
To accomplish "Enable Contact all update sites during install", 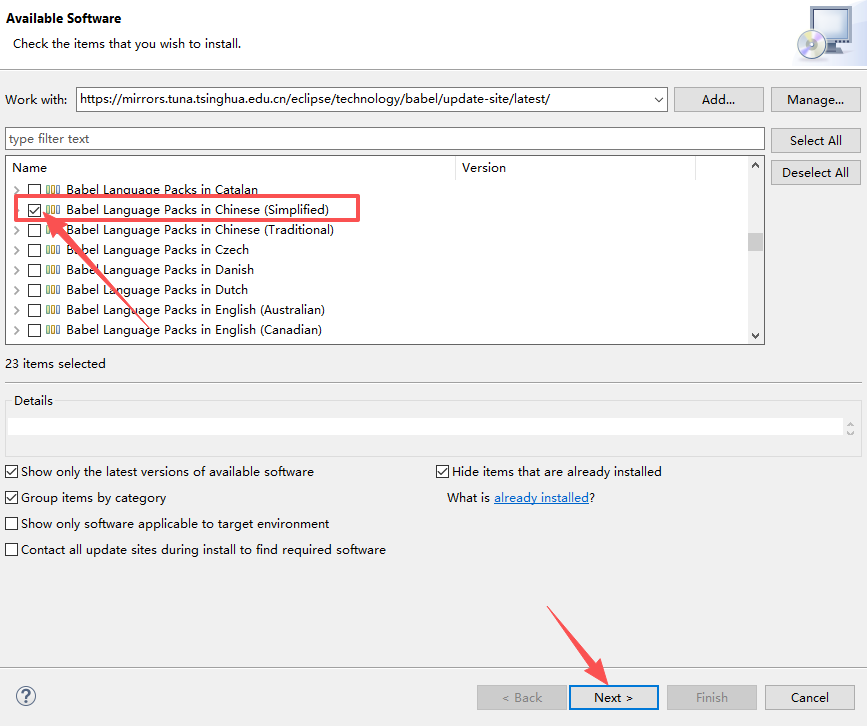I will pos(12,550).
